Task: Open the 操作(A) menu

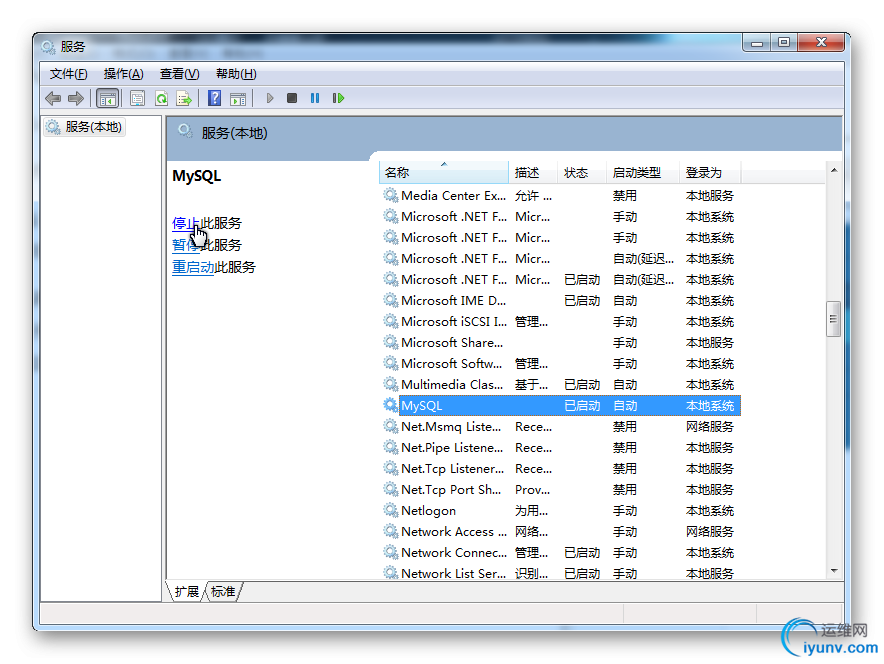Action: [x=123, y=74]
